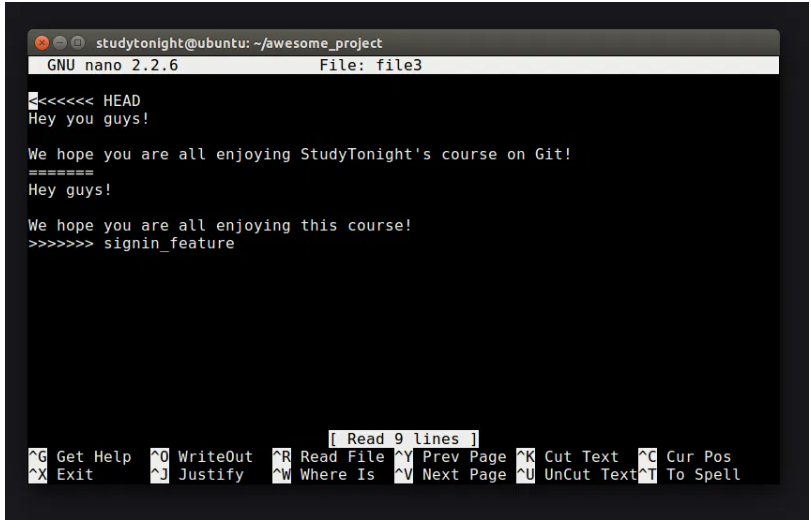Click the "Read 9 lines" status message
This screenshot has width=811, height=530.
404,439
